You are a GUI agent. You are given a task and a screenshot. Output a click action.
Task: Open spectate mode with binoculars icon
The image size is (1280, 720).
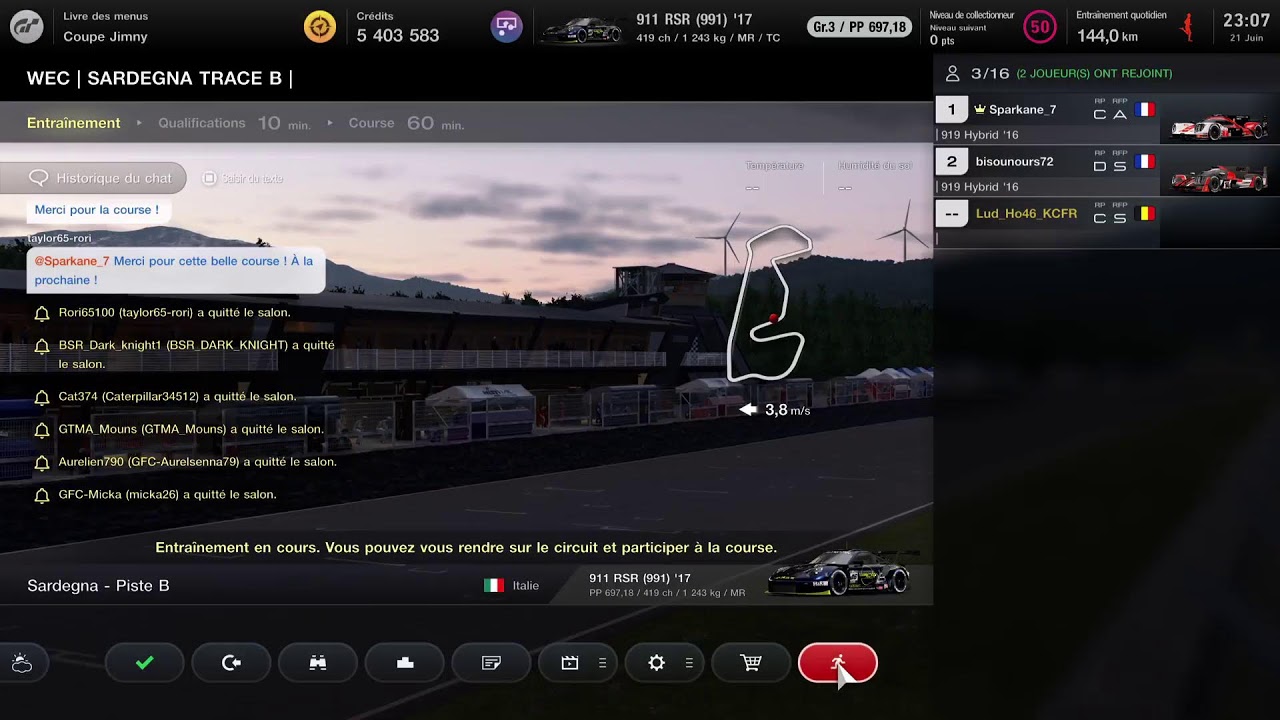(318, 663)
